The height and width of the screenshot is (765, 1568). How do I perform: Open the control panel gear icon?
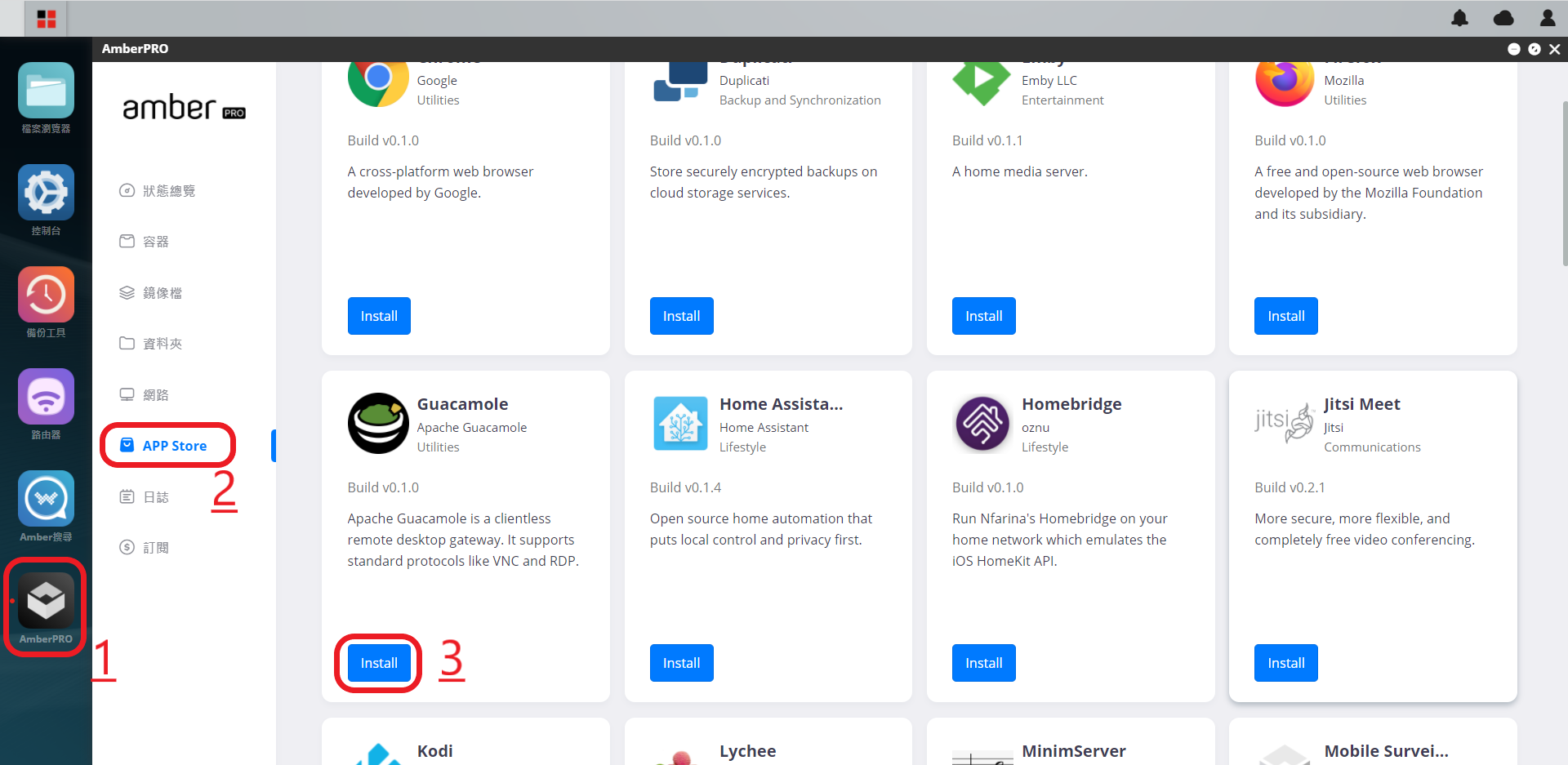click(x=46, y=192)
